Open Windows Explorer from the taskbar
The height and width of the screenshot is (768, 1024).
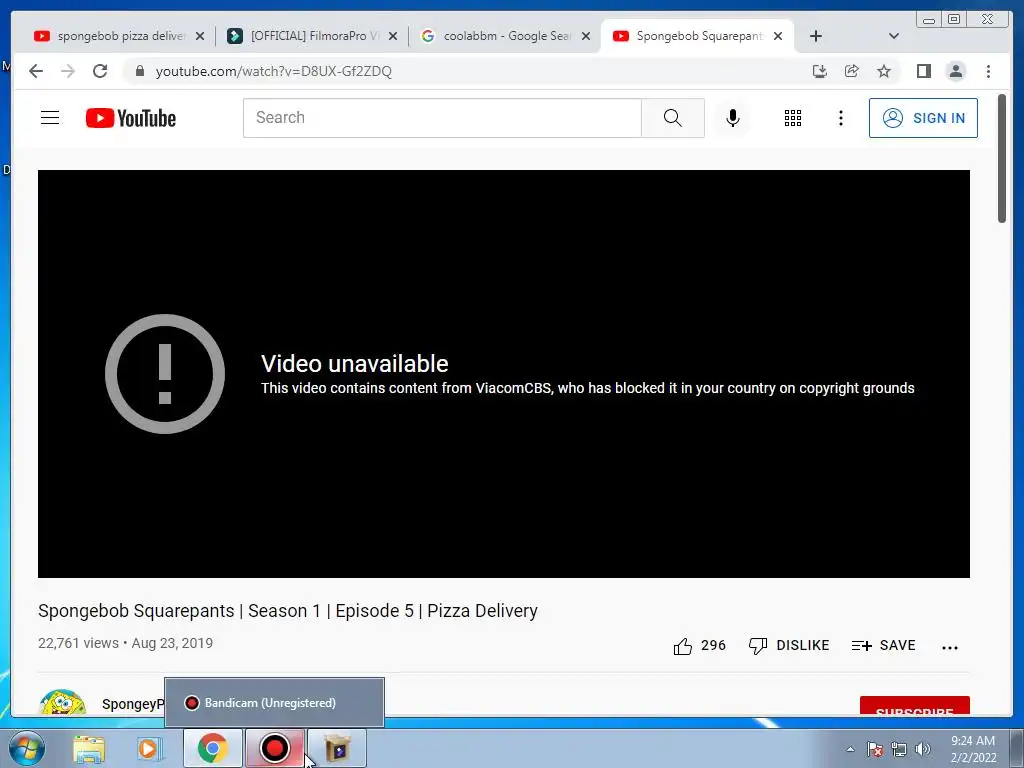point(89,748)
